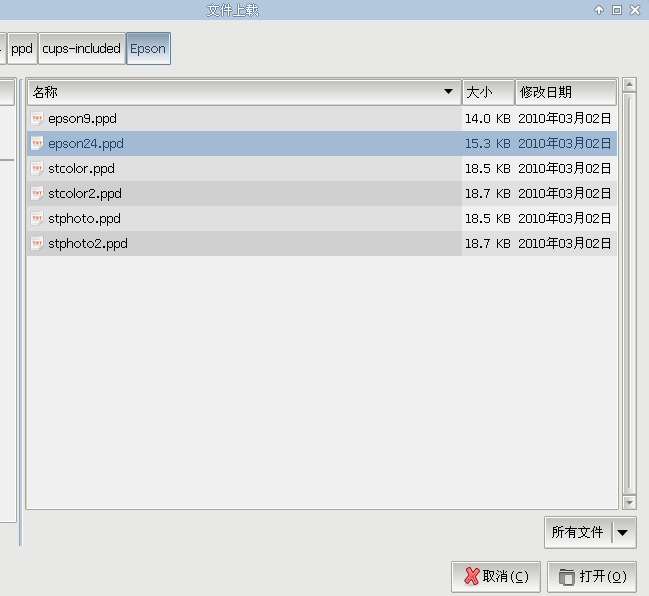
Task: Click the stphoto.ppd file icon
Action: 37,219
